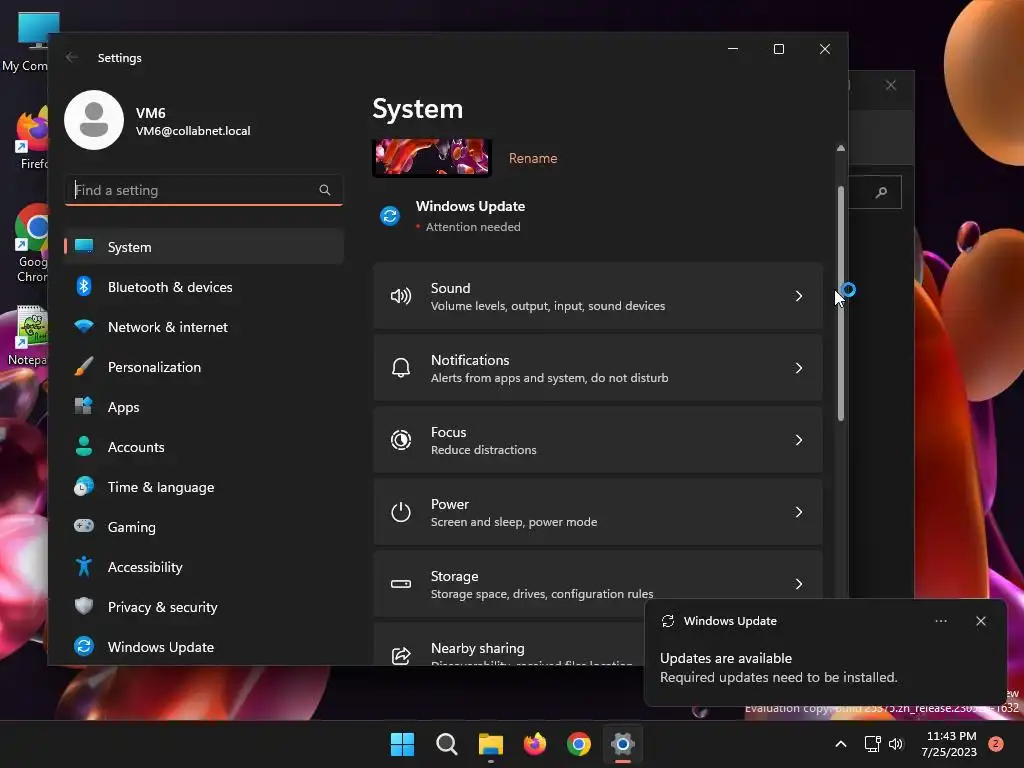Show hidden tray icons chevron
The width and height of the screenshot is (1024, 768).
tap(841, 744)
